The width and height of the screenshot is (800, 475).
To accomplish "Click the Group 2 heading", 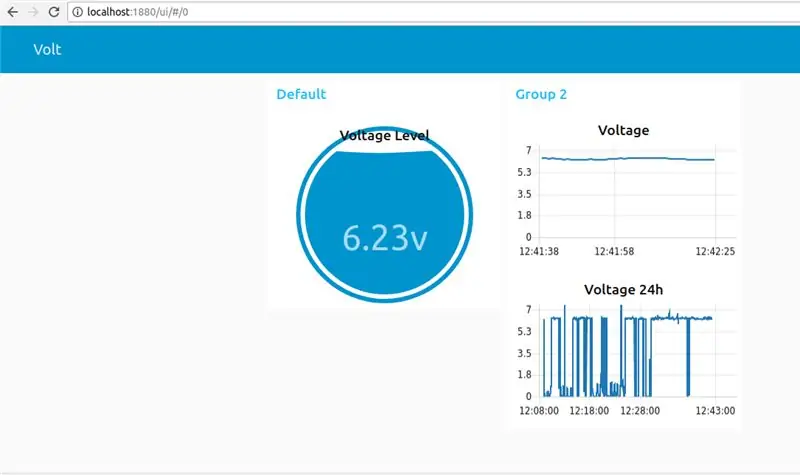I will (541, 94).
